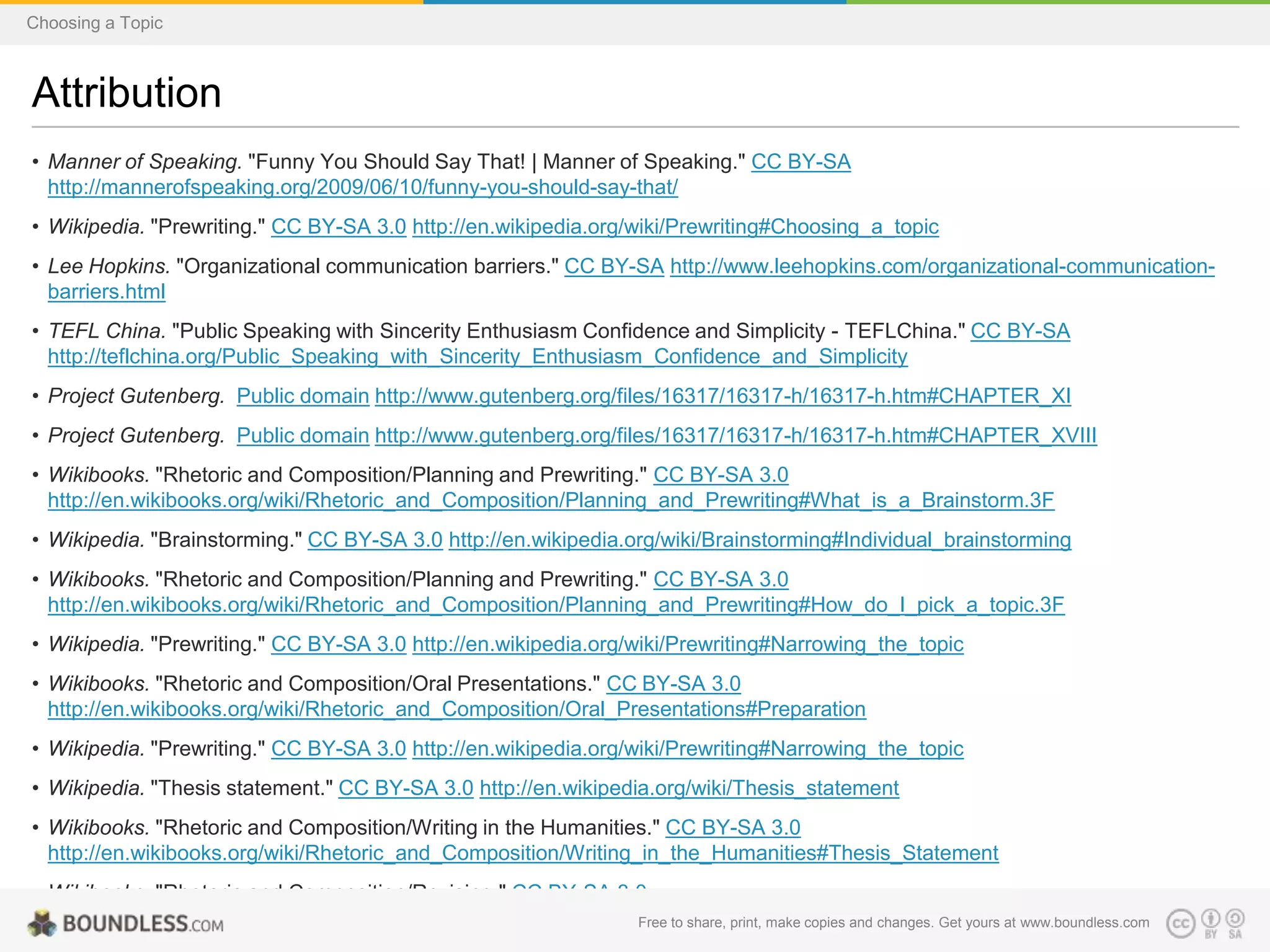Open the Gutenberg CHAPTER_XI link
The image size is (1270, 952).
[722, 396]
